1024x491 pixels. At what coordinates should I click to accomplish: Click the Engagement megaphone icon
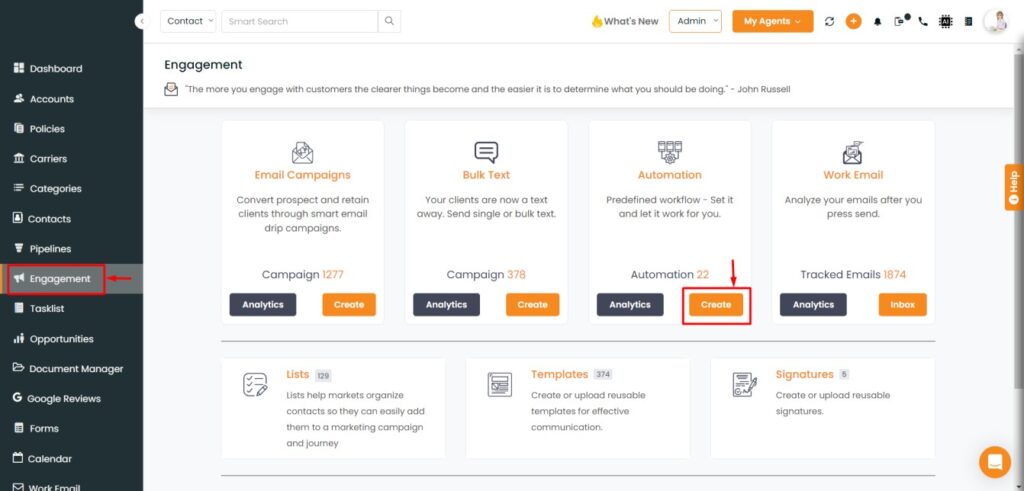pyautogui.click(x=19, y=278)
